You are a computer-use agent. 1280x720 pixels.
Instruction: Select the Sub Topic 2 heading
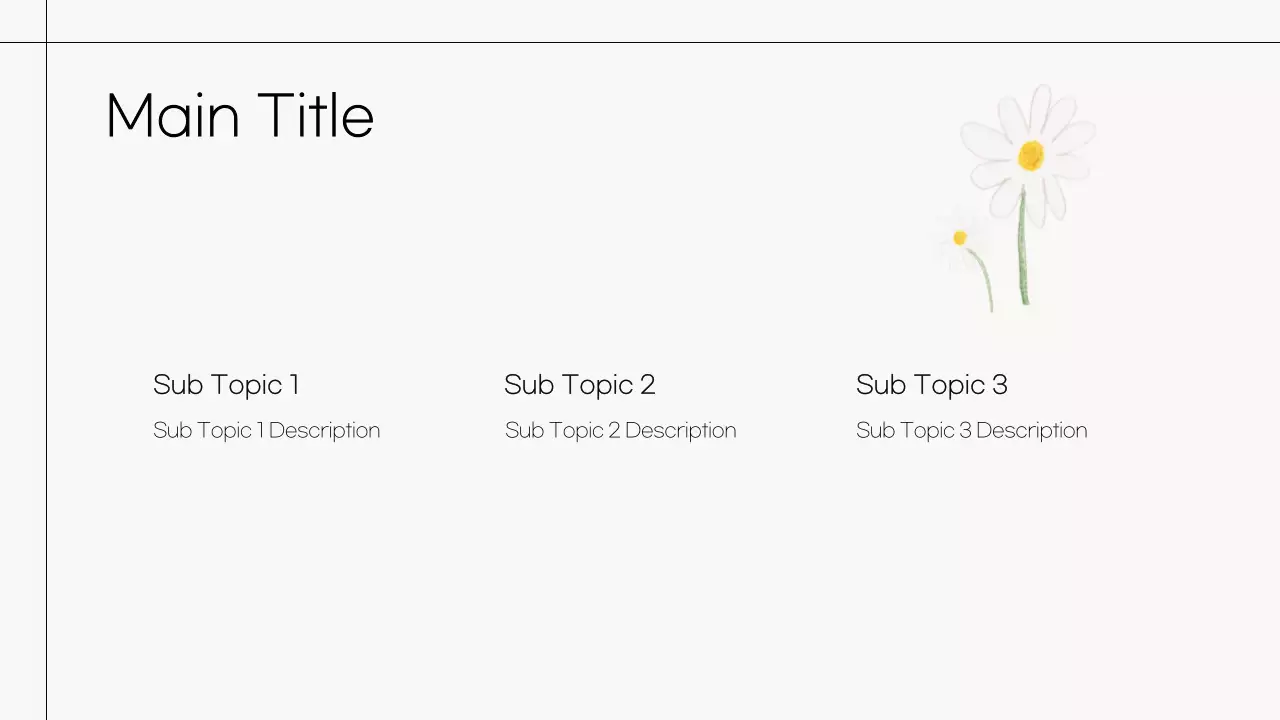tap(579, 385)
